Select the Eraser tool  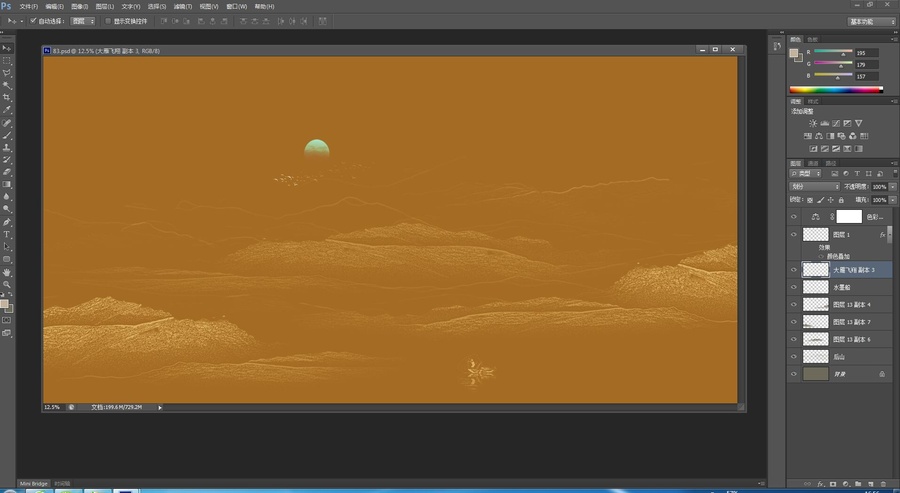7,172
